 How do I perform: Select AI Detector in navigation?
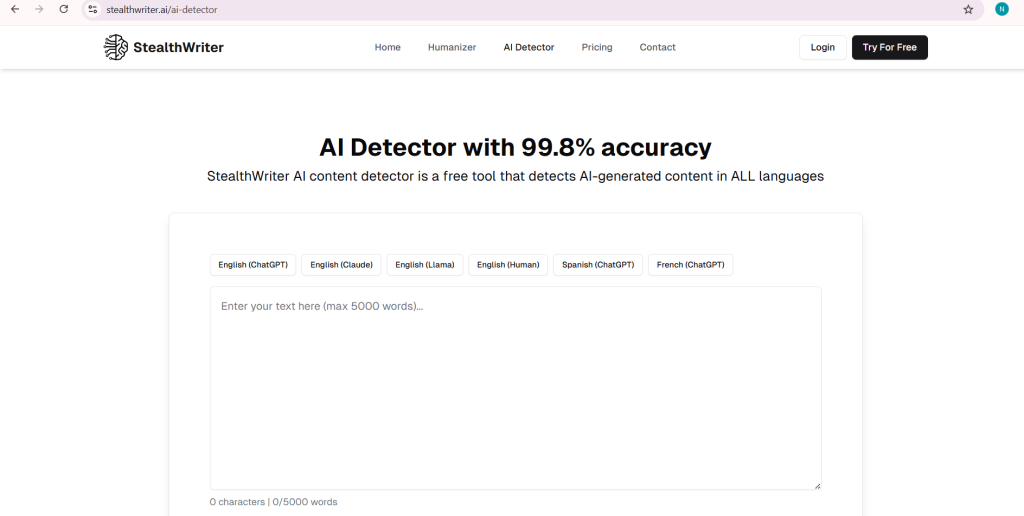(529, 47)
